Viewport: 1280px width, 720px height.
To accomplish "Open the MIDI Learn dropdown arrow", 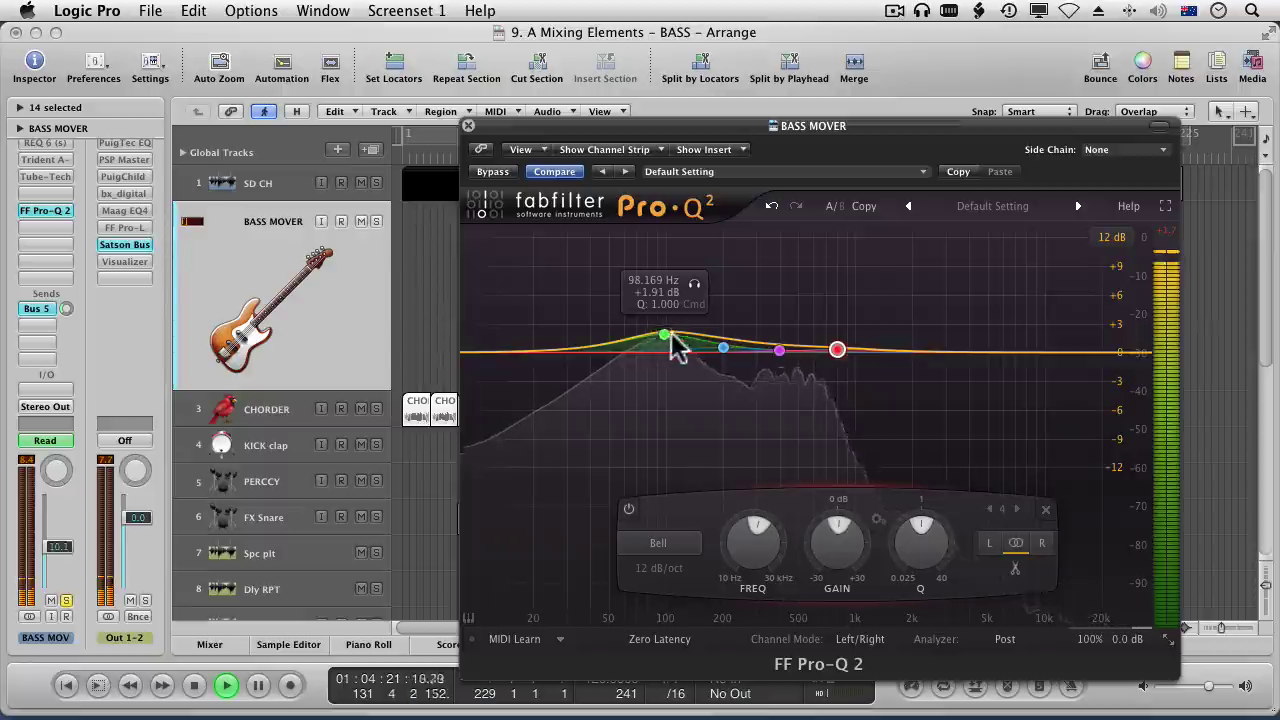I will 560,639.
